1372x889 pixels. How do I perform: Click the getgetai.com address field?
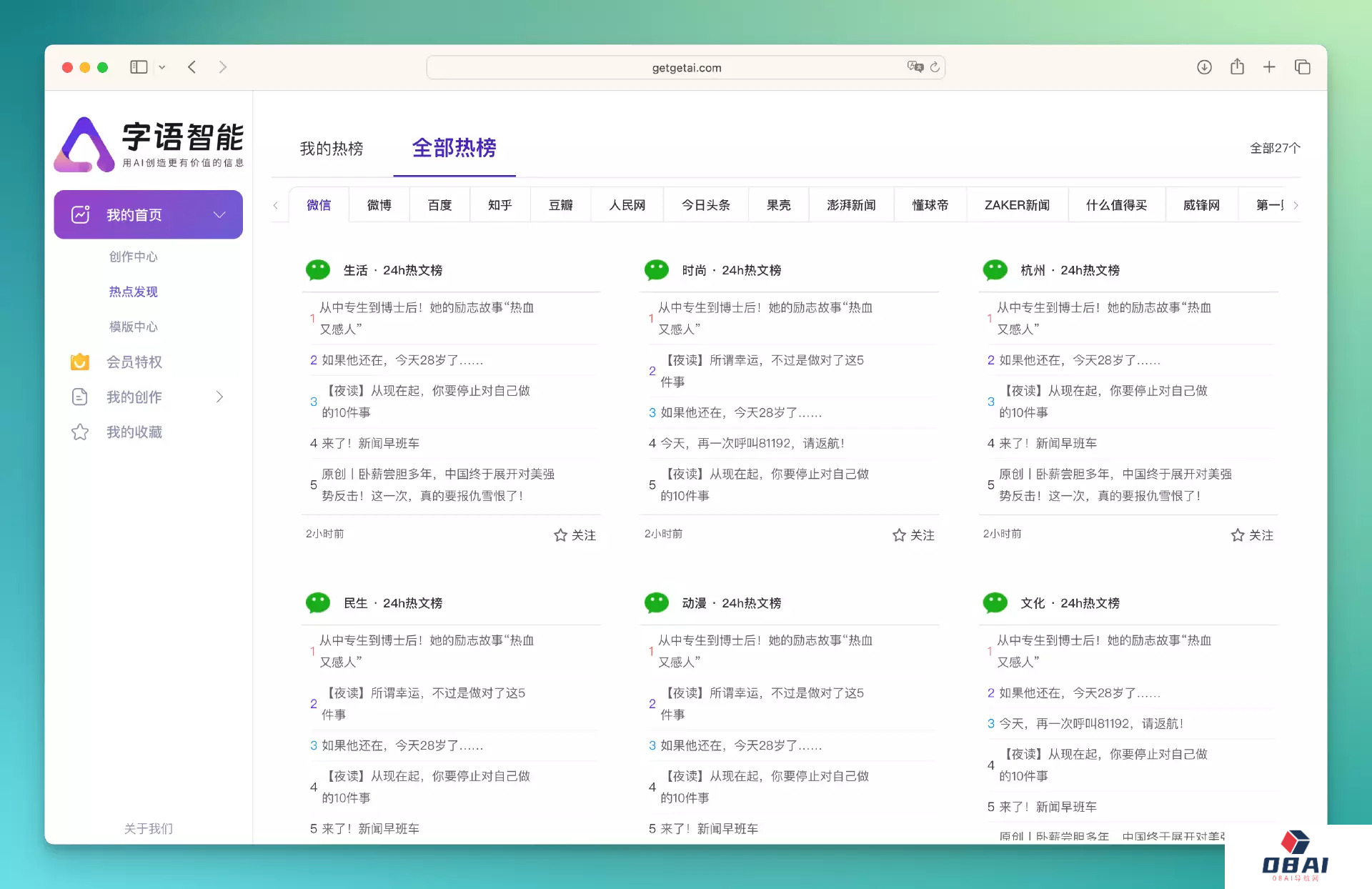point(686,68)
